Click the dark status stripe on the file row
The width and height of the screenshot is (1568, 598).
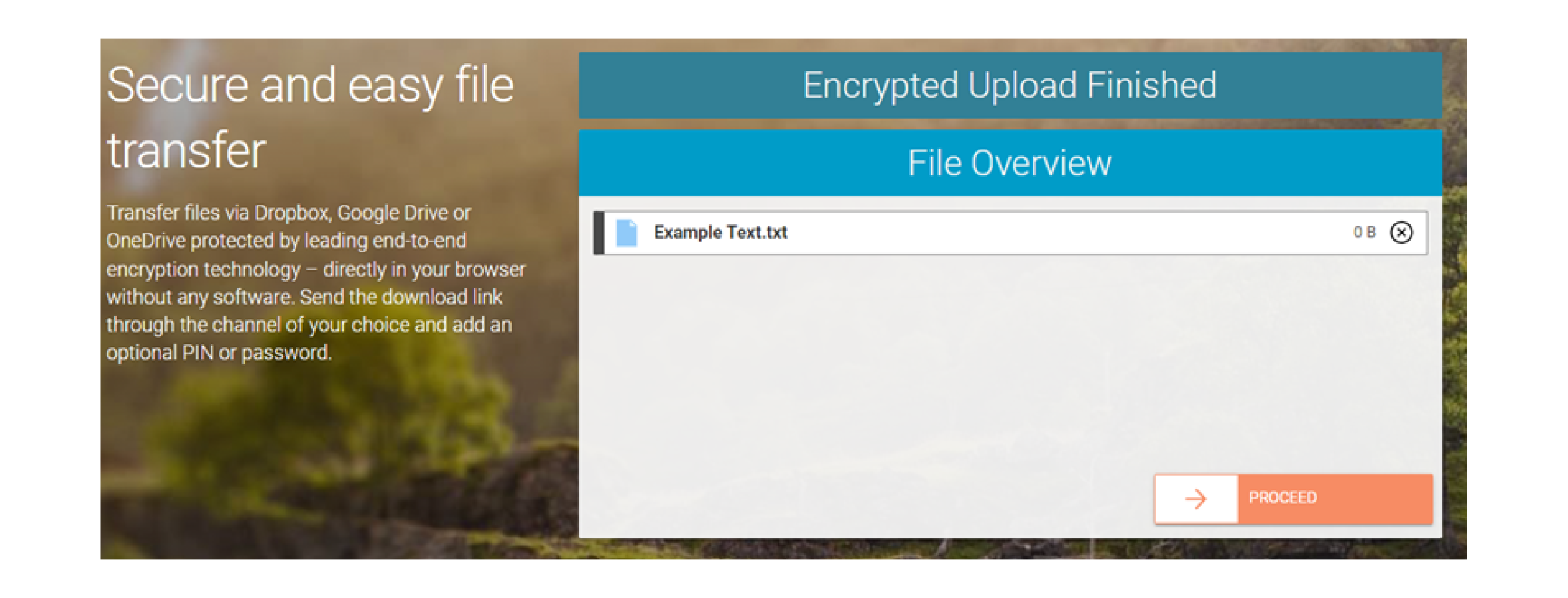point(599,233)
